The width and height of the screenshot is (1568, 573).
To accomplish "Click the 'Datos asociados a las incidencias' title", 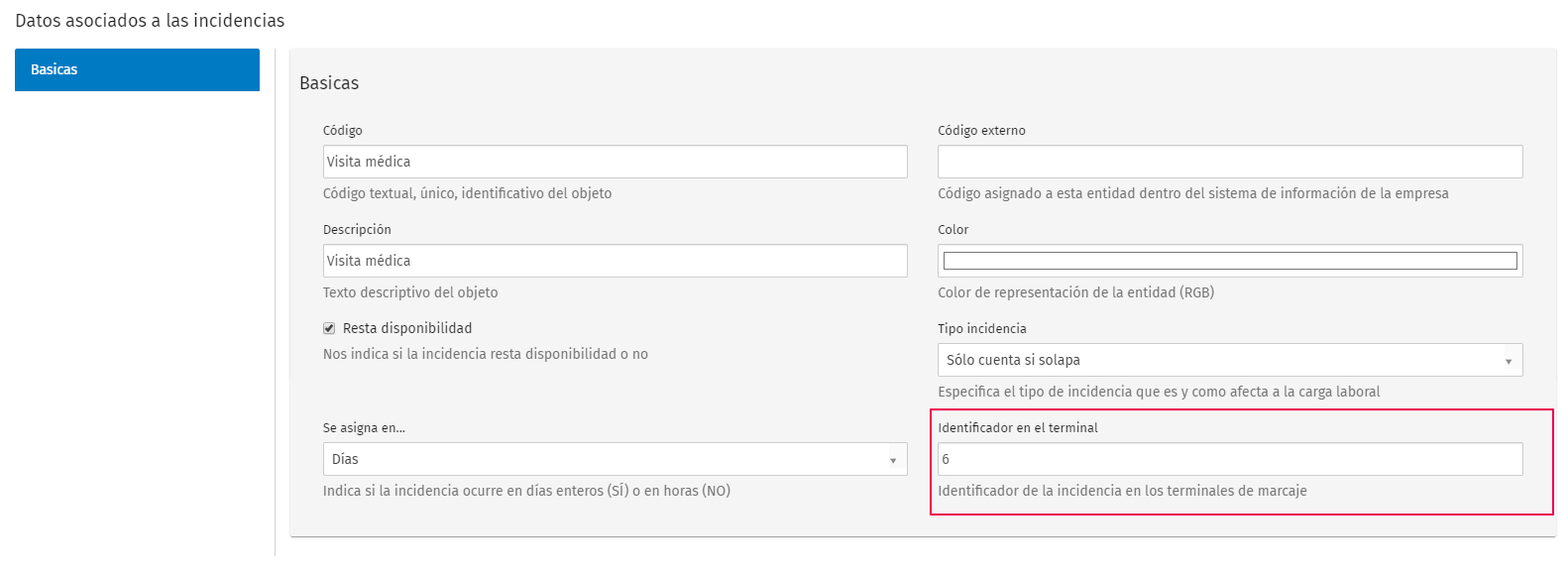I will (150, 21).
